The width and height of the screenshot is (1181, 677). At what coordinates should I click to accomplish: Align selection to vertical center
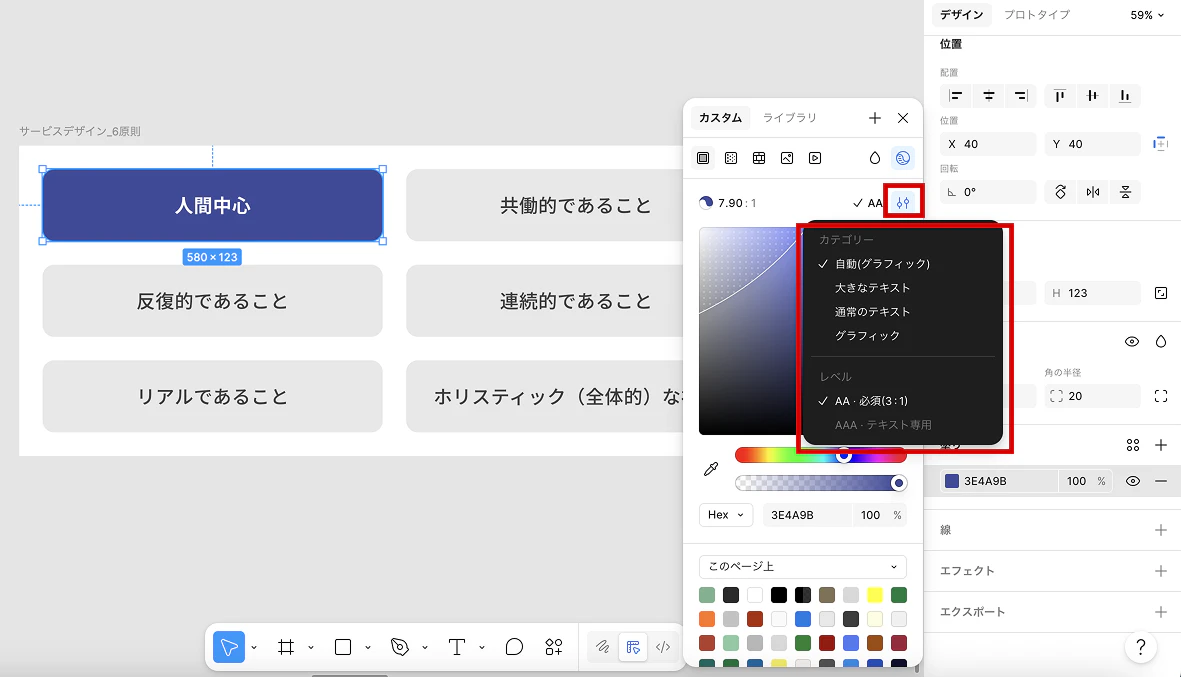[1092, 96]
